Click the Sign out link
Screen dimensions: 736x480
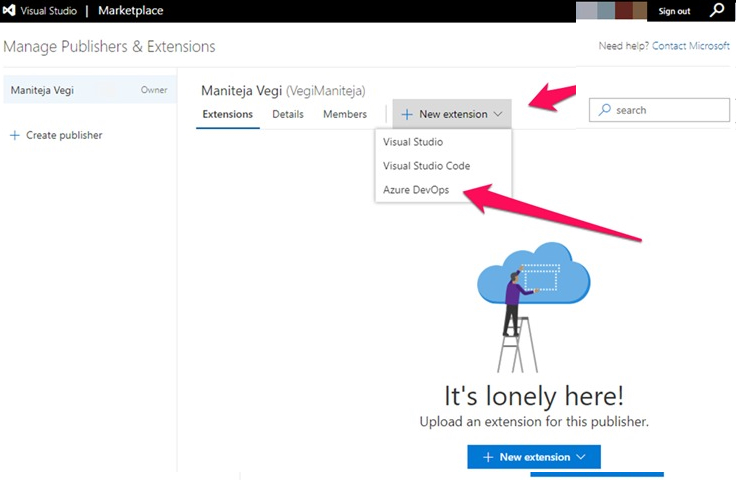(x=674, y=11)
